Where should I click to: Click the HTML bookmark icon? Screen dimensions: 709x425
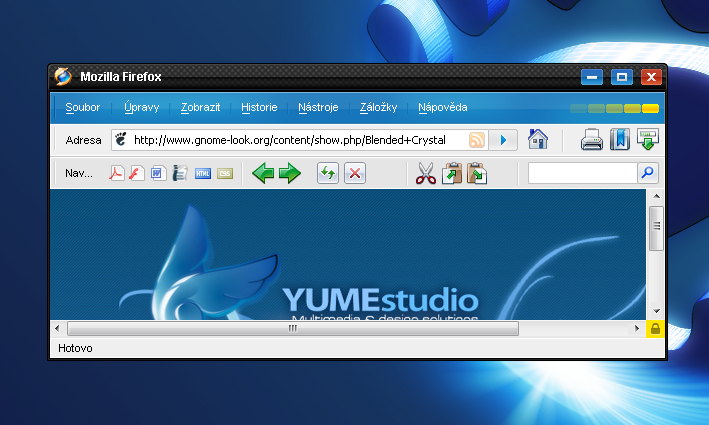point(203,174)
